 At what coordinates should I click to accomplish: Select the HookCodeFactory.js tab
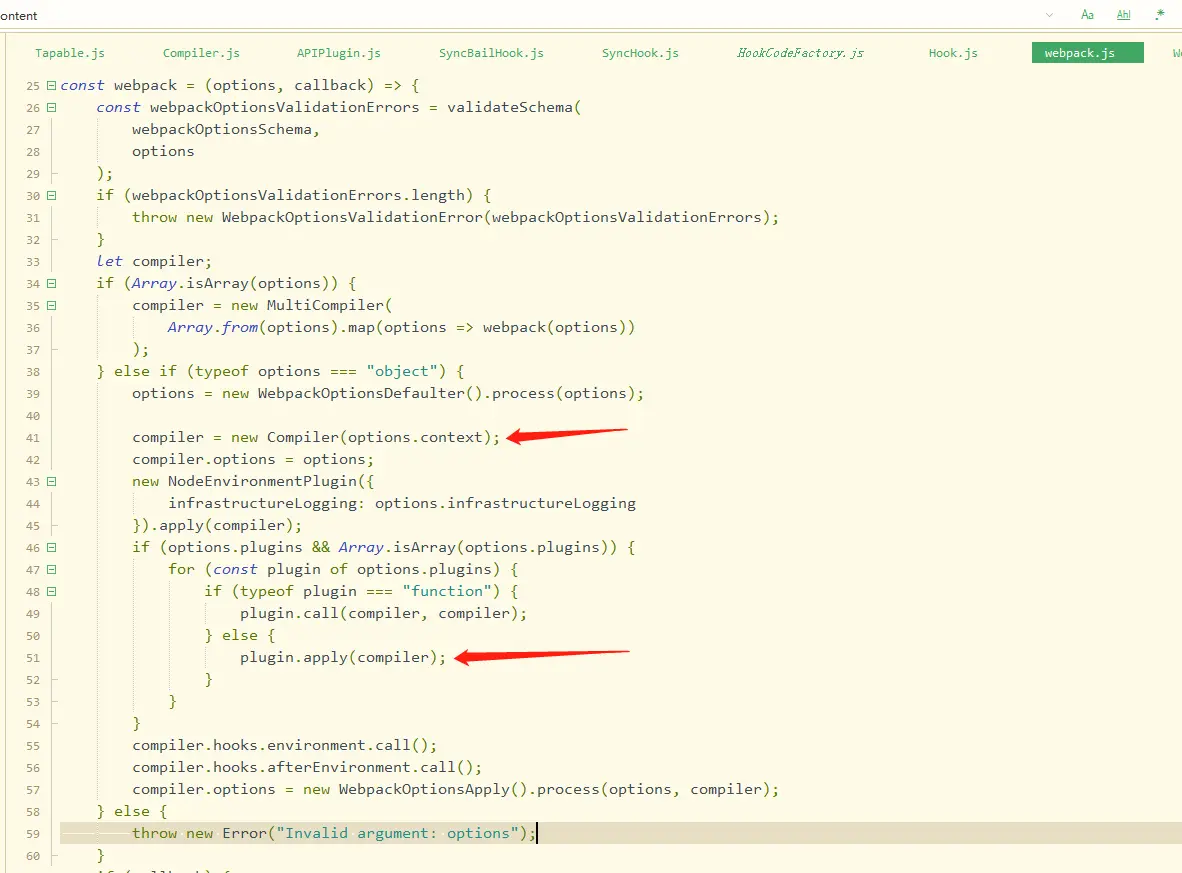pyautogui.click(x=800, y=53)
